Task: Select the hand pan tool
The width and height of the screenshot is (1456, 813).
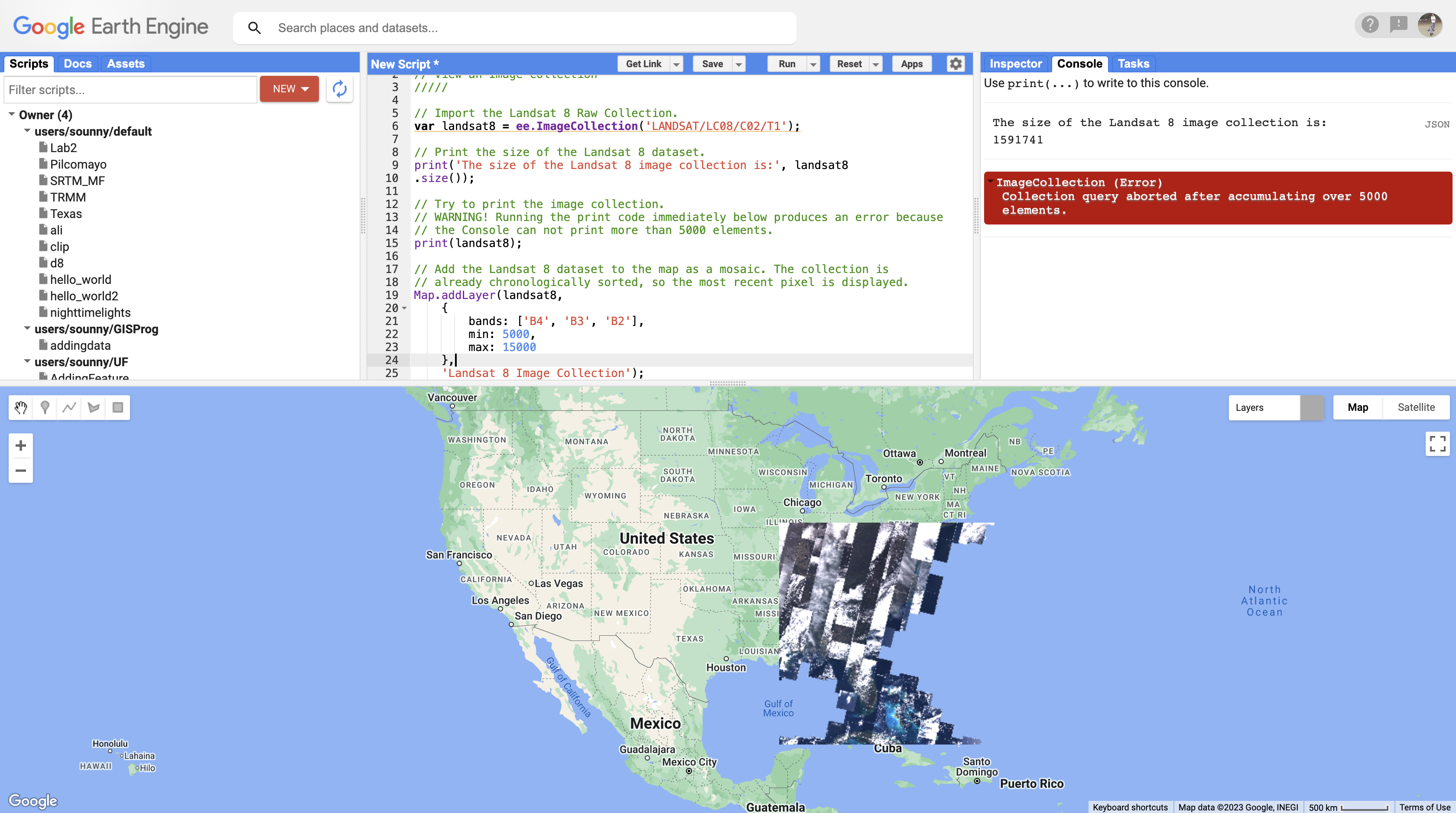Action: (21, 407)
